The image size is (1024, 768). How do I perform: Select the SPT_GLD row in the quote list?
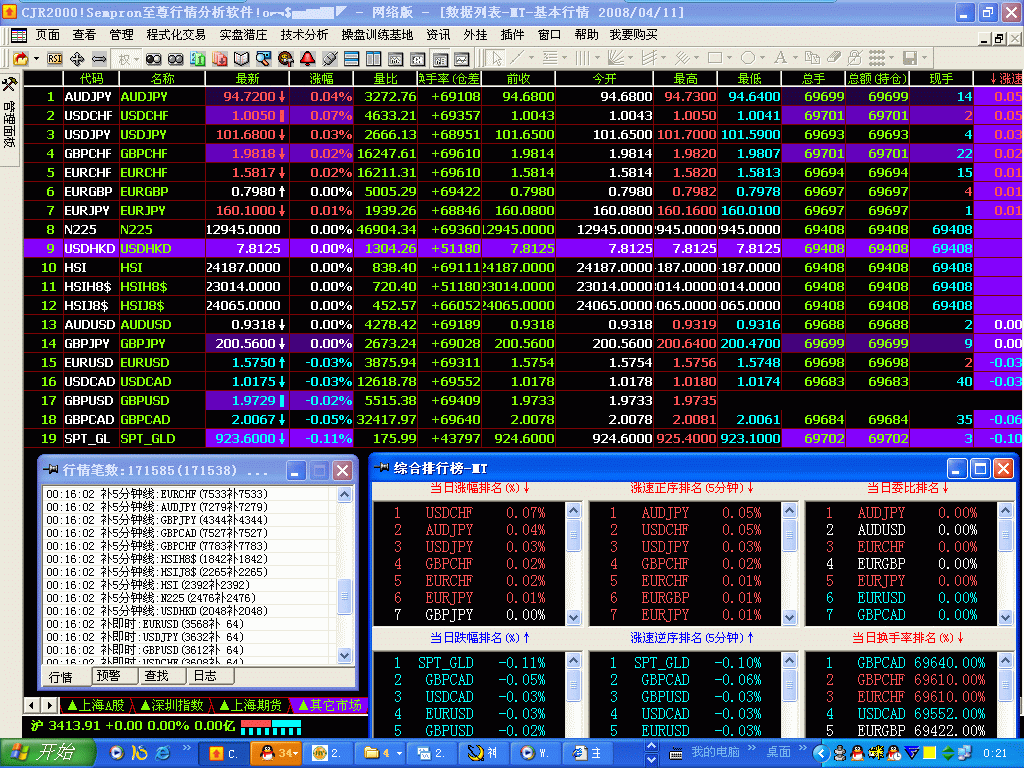click(x=522, y=439)
